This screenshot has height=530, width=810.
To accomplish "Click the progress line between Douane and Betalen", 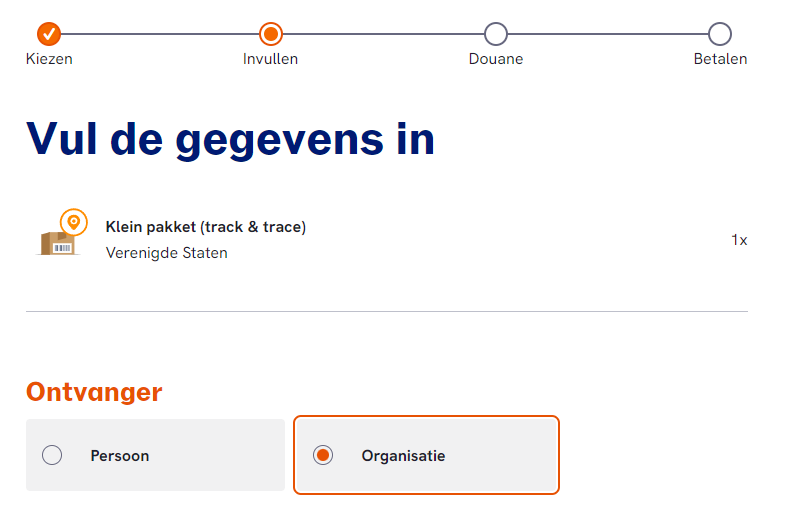I will click(x=608, y=34).
